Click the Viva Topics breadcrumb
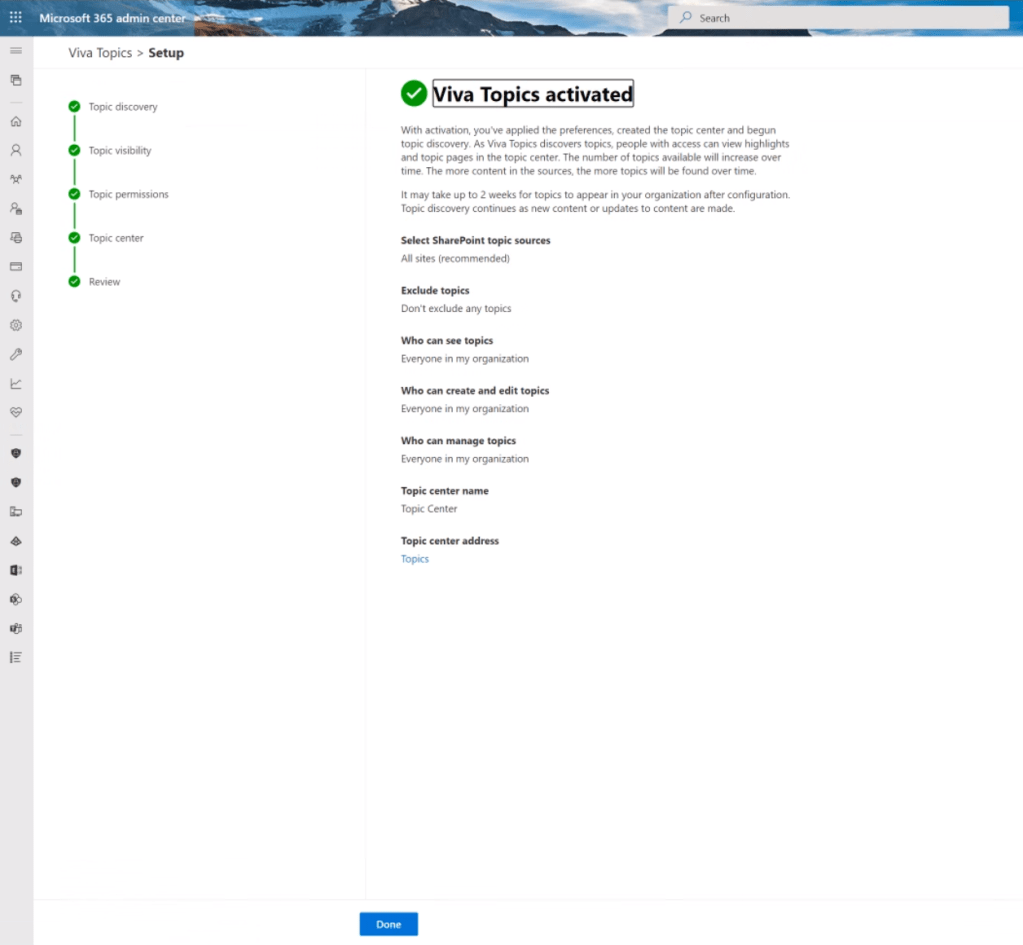The width and height of the screenshot is (1023, 945). [100, 53]
